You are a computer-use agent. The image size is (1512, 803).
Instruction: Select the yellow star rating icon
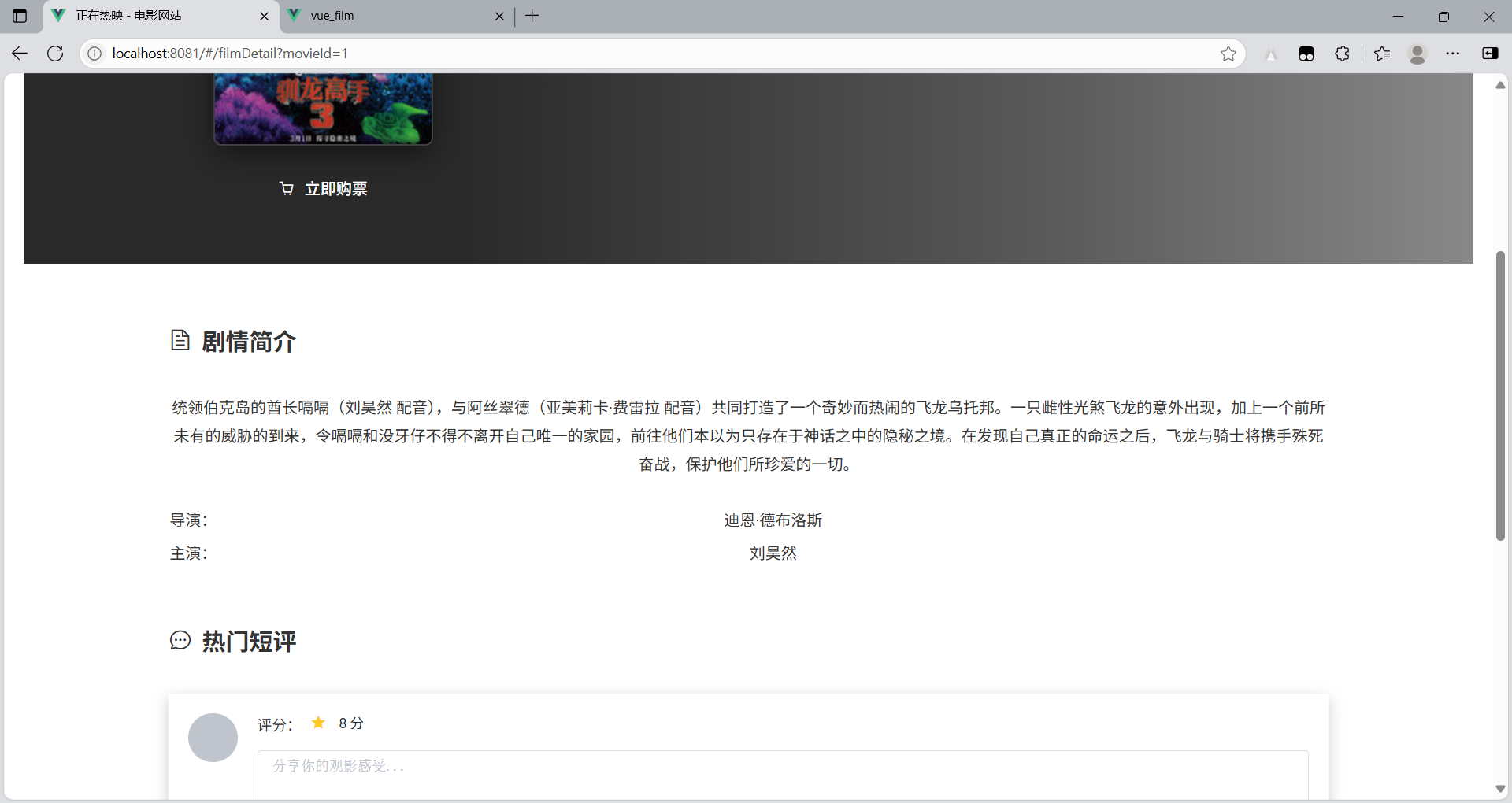point(318,722)
